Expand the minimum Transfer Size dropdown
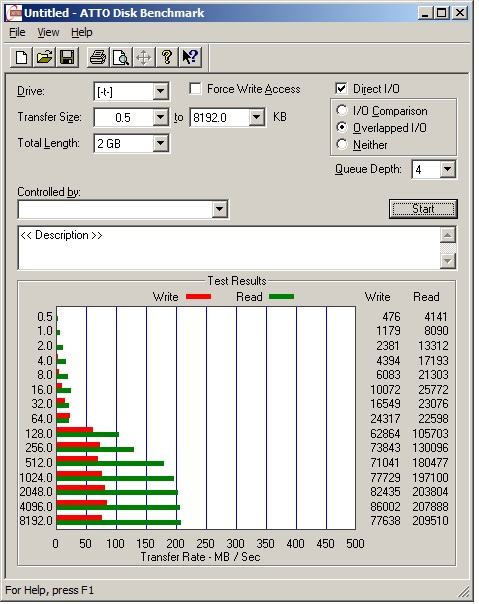The image size is (479, 604). click(160, 117)
